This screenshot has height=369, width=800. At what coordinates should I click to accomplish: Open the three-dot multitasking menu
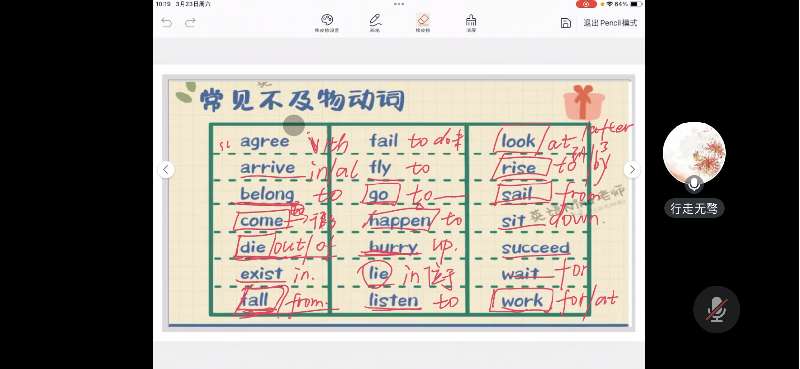click(x=399, y=4)
